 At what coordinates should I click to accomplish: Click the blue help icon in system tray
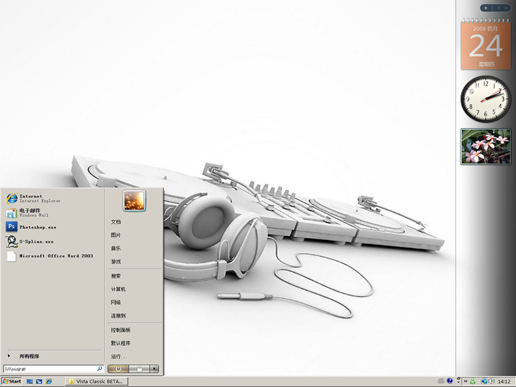[x=450, y=381]
